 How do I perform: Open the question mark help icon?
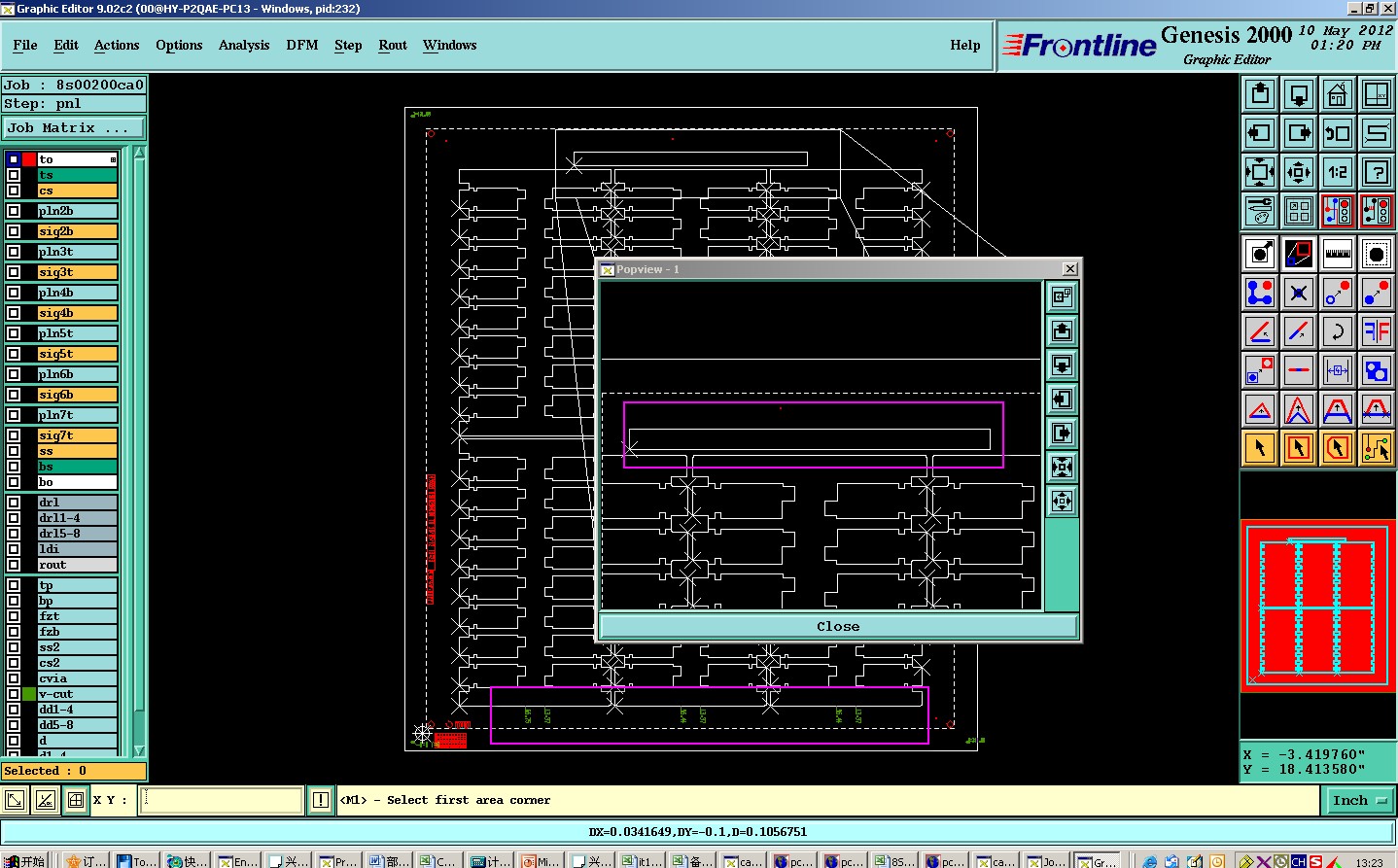click(1377, 172)
